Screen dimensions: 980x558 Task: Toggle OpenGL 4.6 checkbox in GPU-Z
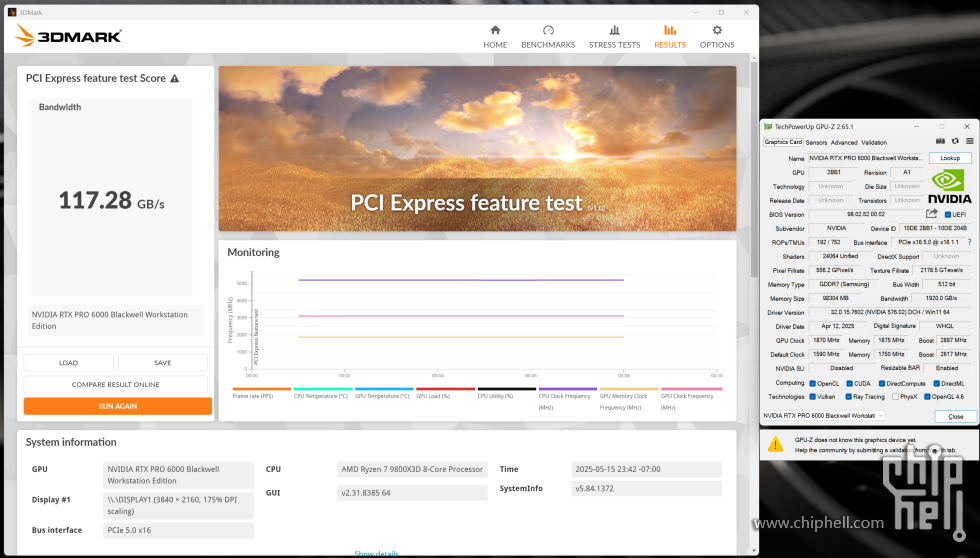(x=927, y=397)
